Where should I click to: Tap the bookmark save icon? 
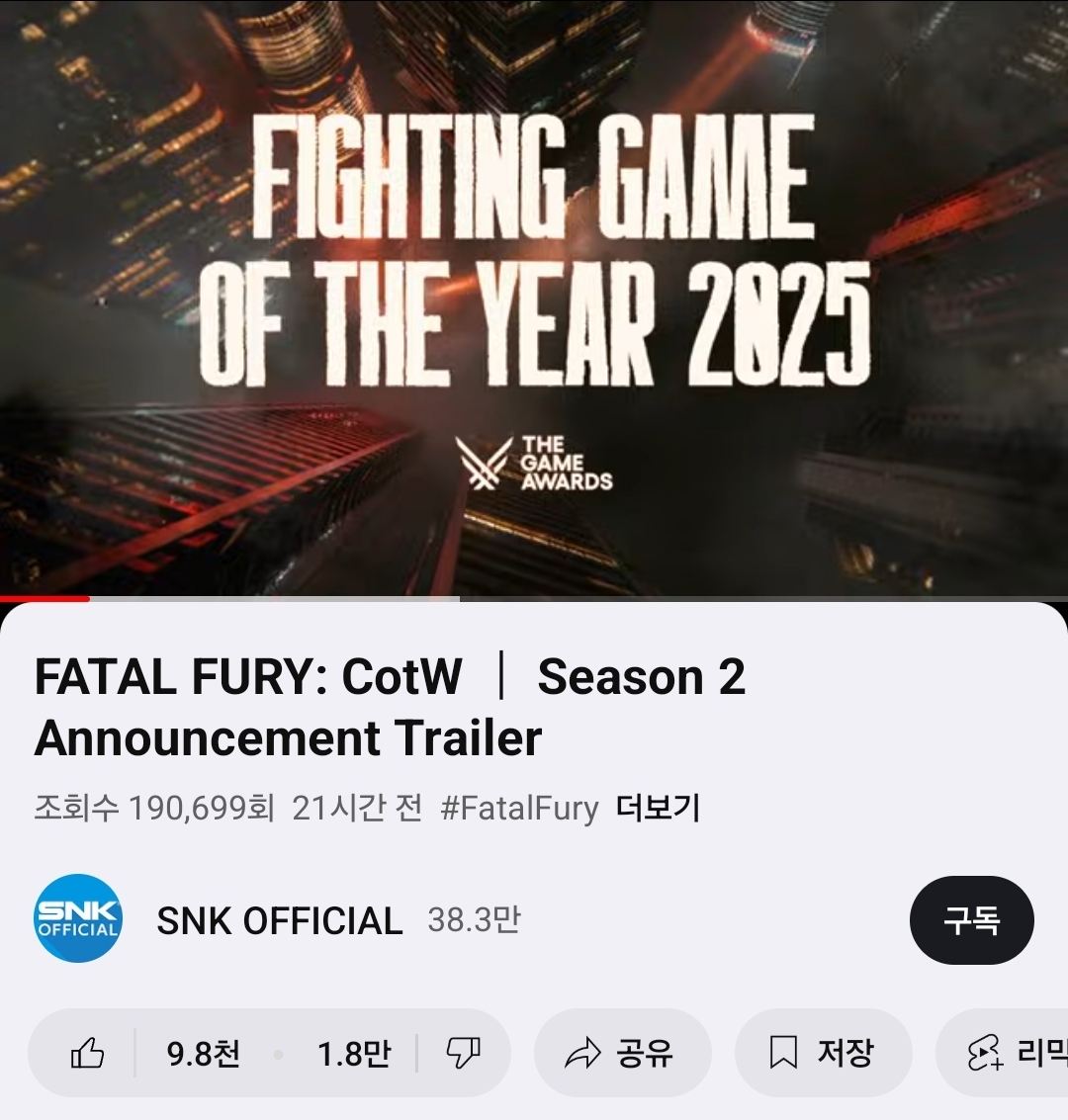point(783,1053)
